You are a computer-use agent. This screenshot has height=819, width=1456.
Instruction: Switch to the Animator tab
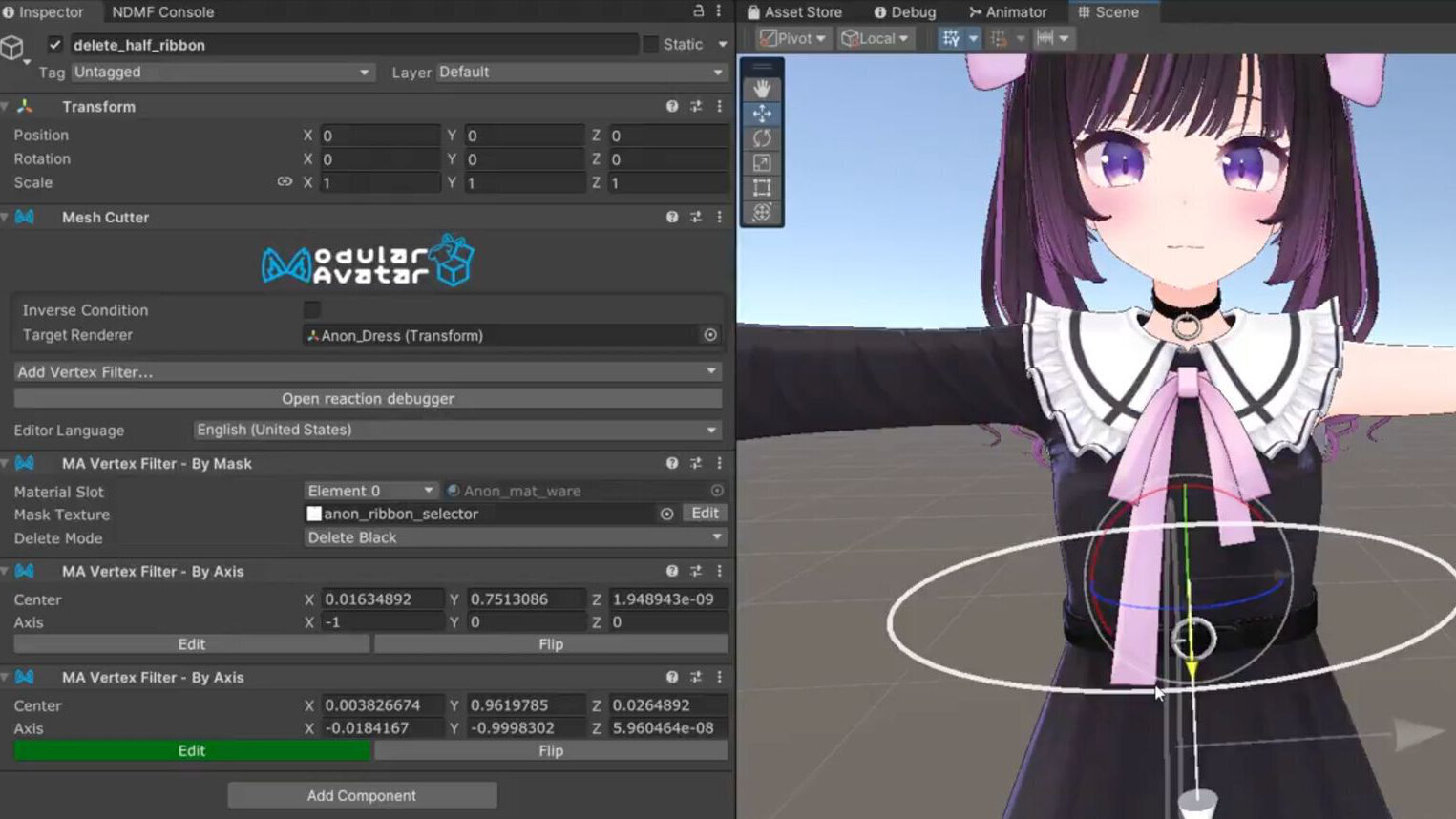point(1008,12)
